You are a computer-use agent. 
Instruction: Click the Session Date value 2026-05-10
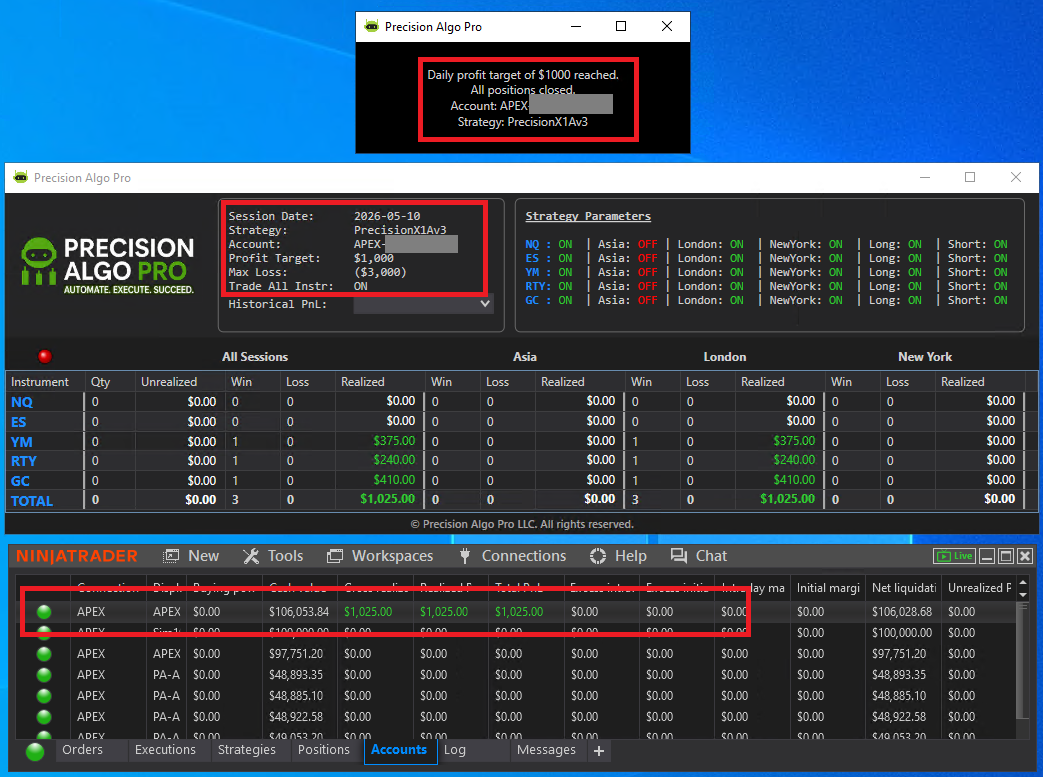(x=387, y=216)
